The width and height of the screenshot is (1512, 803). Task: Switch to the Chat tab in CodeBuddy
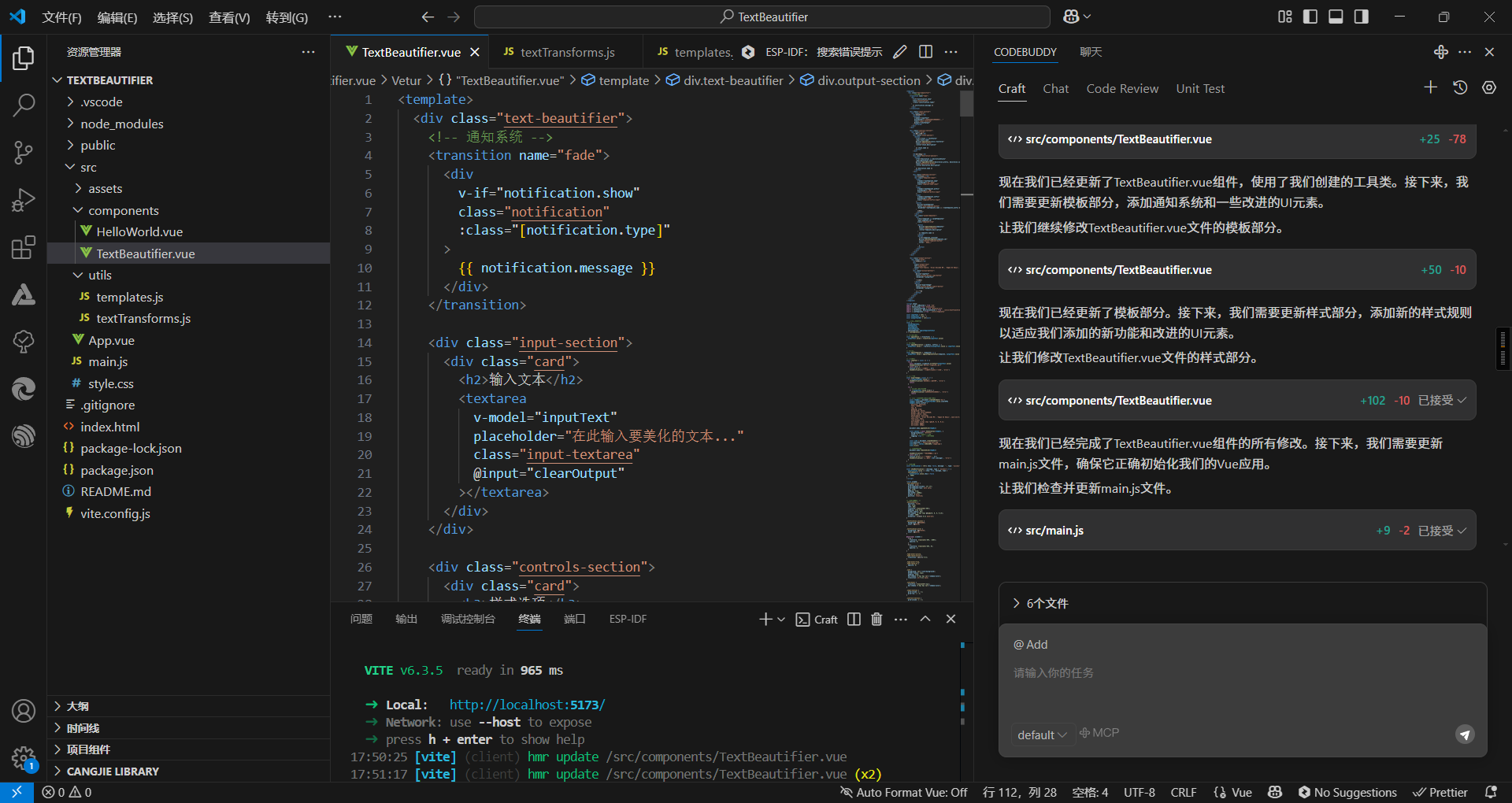coord(1055,89)
